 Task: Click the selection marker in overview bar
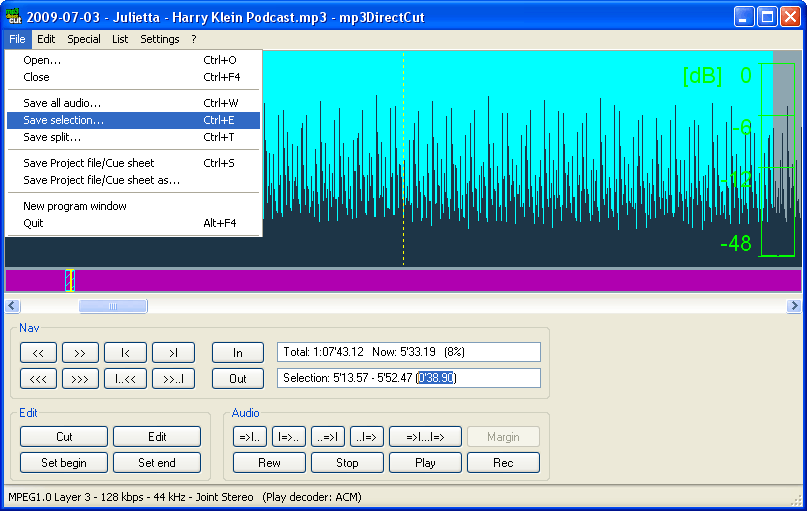[70, 280]
